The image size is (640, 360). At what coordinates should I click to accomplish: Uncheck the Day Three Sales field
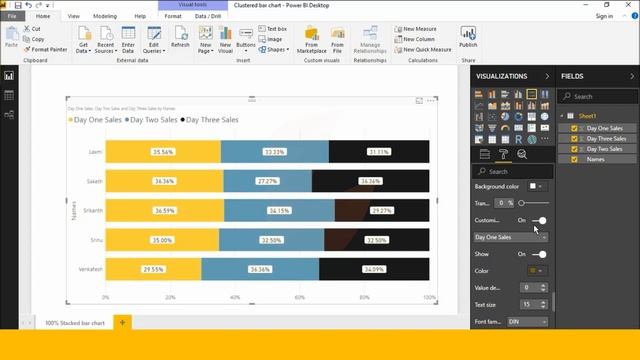(574, 139)
